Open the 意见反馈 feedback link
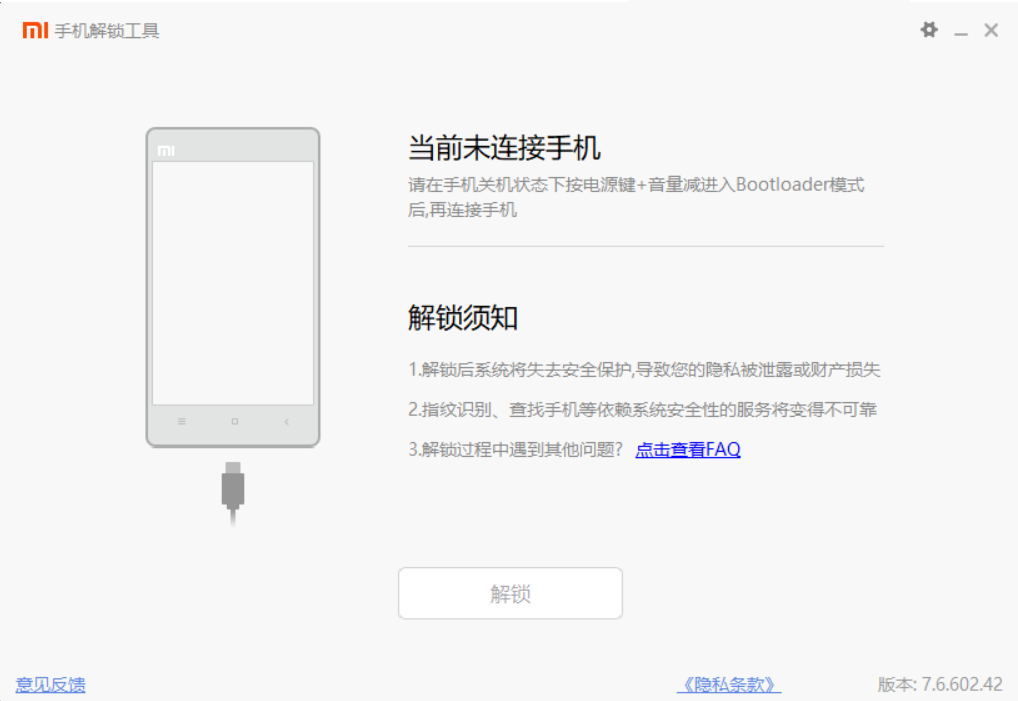The image size is (1018, 701). pos(50,685)
